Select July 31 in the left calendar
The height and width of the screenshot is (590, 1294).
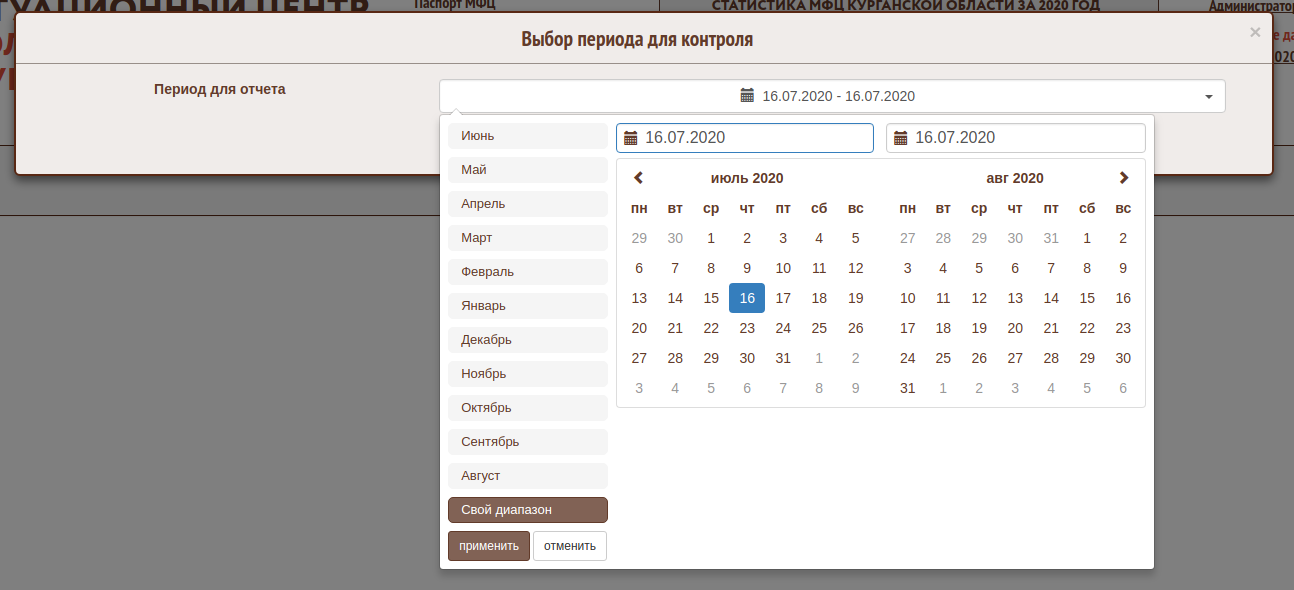(x=783, y=358)
